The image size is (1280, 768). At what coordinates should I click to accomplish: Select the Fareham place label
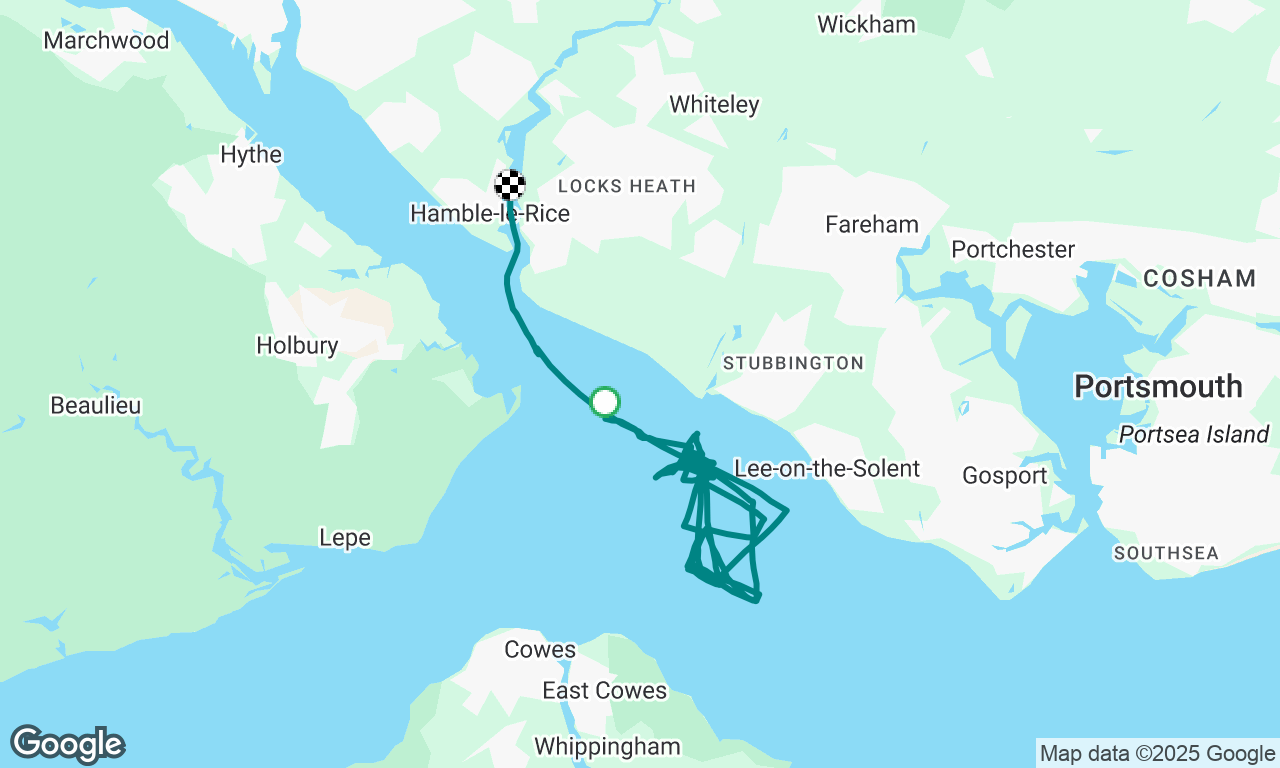click(x=872, y=225)
